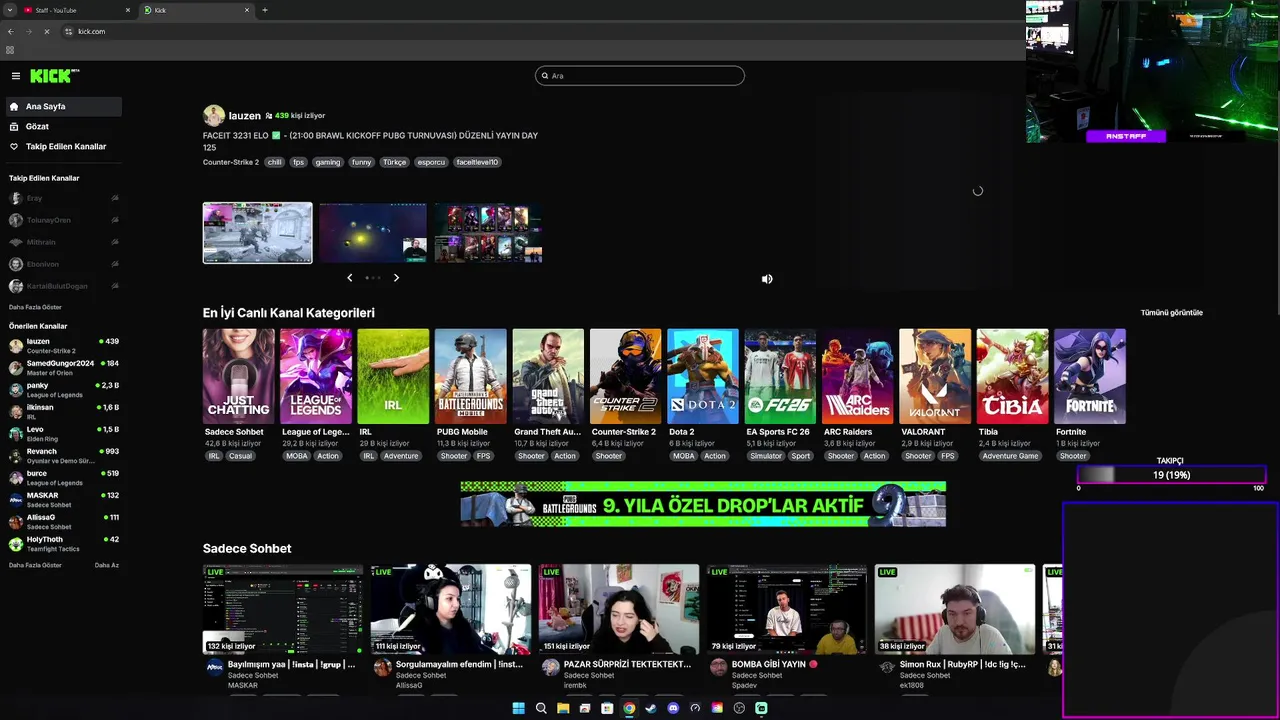Open the Fortnite category card

[1090, 377]
